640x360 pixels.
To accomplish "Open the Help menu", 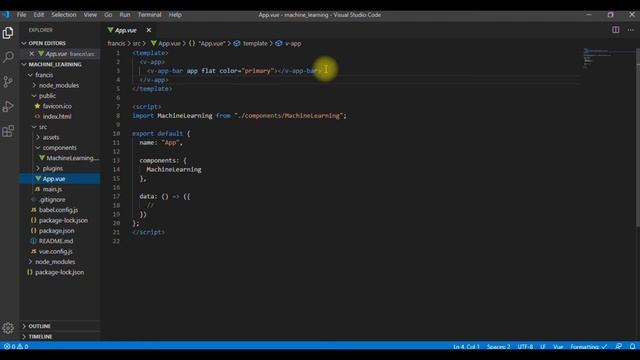I will tap(175, 15).
